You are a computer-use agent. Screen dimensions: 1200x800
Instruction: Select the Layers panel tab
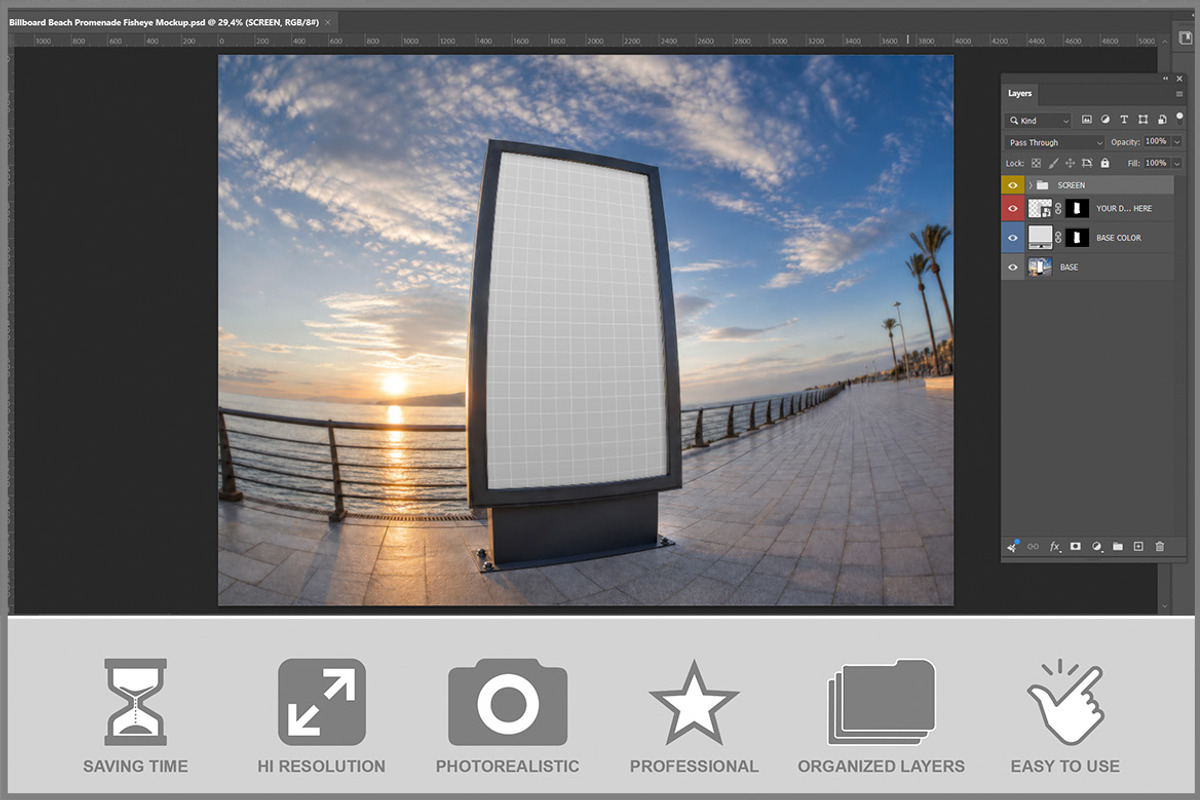click(1020, 93)
